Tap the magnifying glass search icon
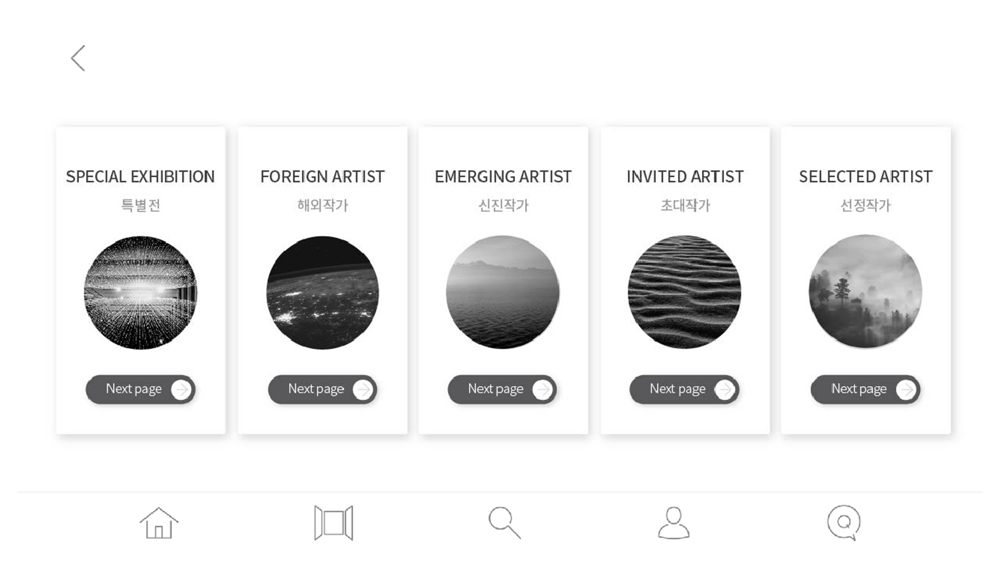The image size is (1000, 563). [x=504, y=522]
